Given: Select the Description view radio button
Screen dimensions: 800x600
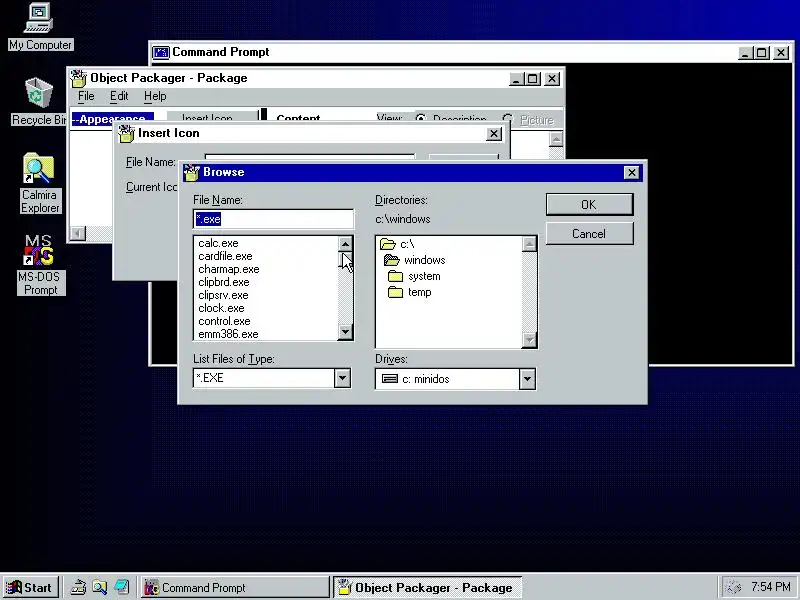Looking at the screenshot, I should 420,119.
